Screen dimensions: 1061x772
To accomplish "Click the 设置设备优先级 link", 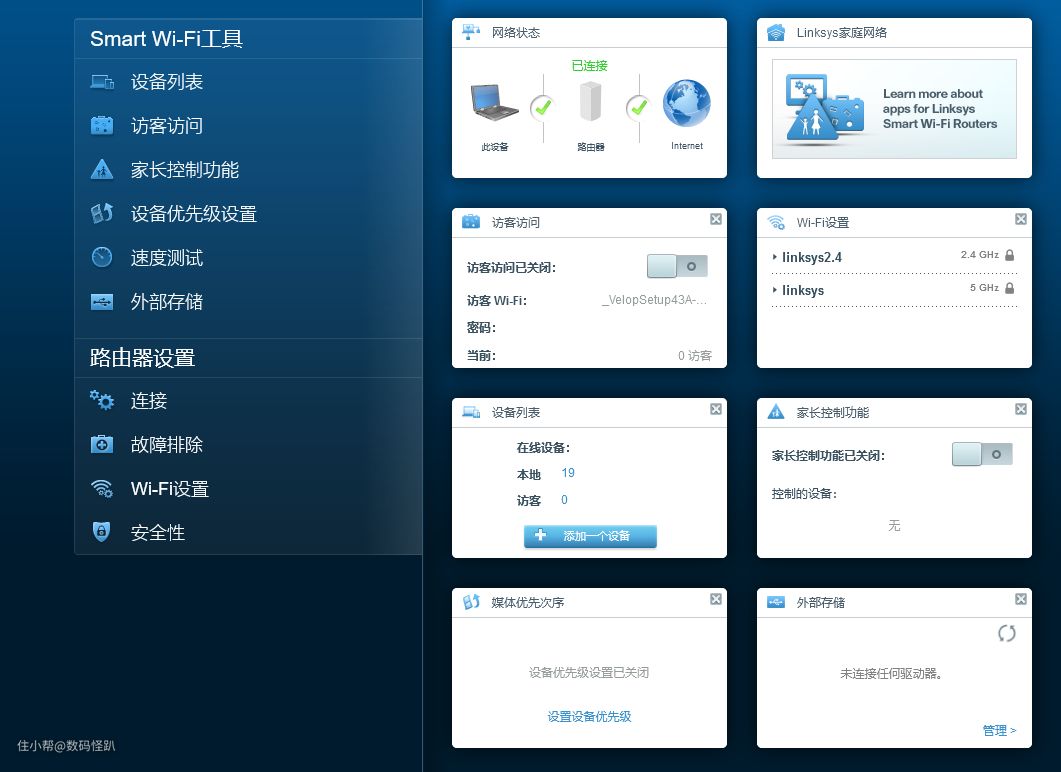I will (589, 717).
